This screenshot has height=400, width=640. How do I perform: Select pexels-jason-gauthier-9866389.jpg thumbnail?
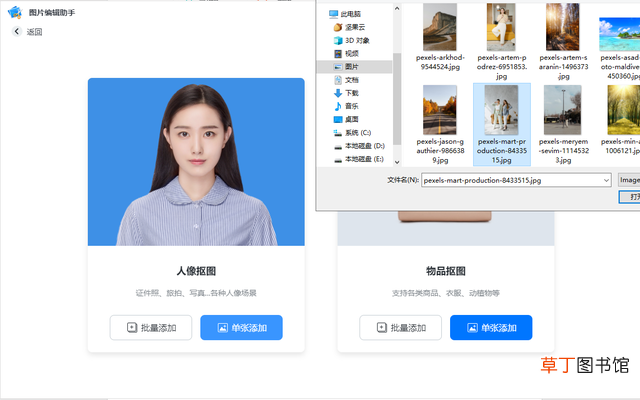tap(440, 110)
